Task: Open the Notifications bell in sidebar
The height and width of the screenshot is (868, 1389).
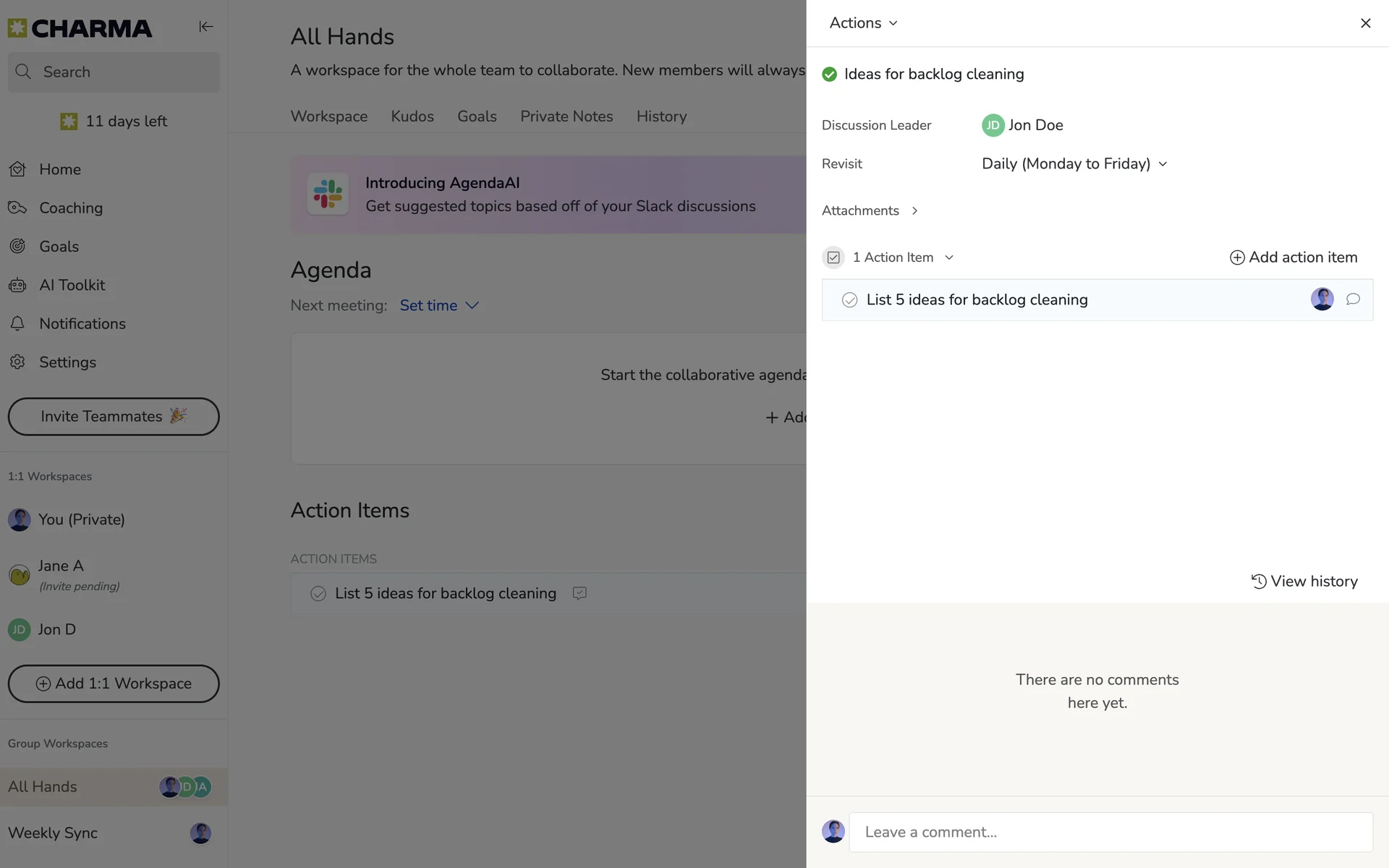Action: pyautogui.click(x=17, y=323)
